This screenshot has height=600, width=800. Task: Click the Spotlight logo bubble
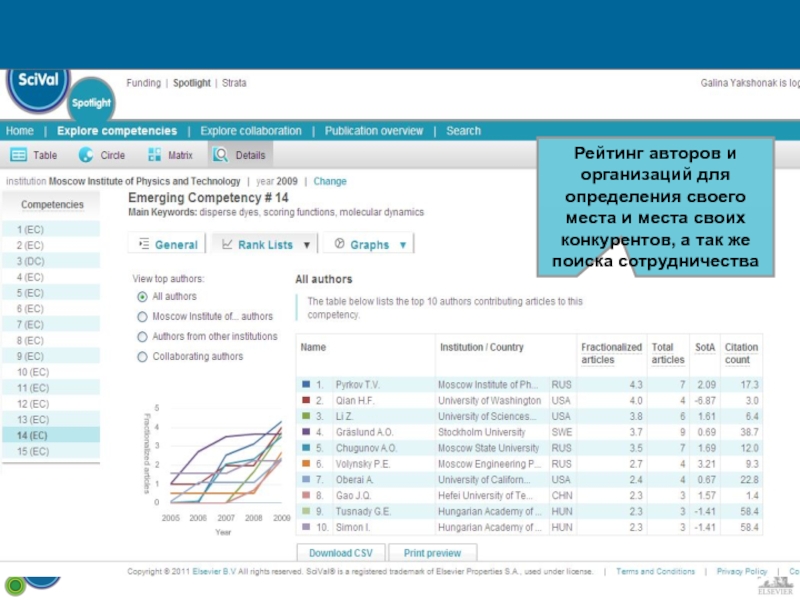pyautogui.click(x=91, y=102)
